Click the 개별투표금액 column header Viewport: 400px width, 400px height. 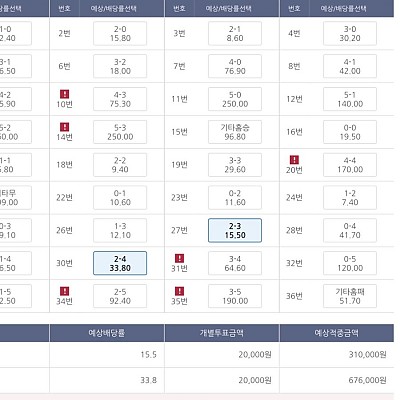tap(222, 333)
